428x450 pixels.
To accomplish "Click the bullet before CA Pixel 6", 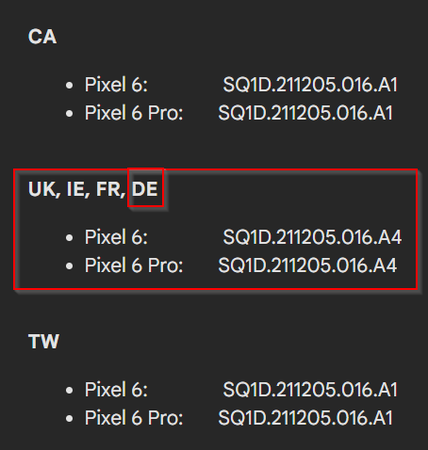I will pyautogui.click(x=69, y=86).
